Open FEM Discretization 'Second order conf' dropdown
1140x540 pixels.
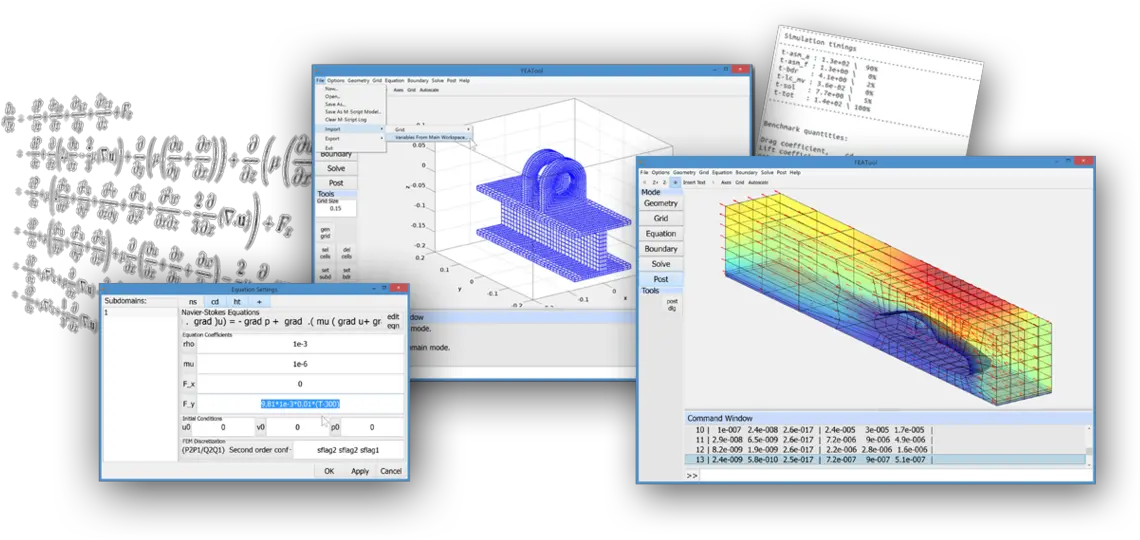click(x=260, y=450)
